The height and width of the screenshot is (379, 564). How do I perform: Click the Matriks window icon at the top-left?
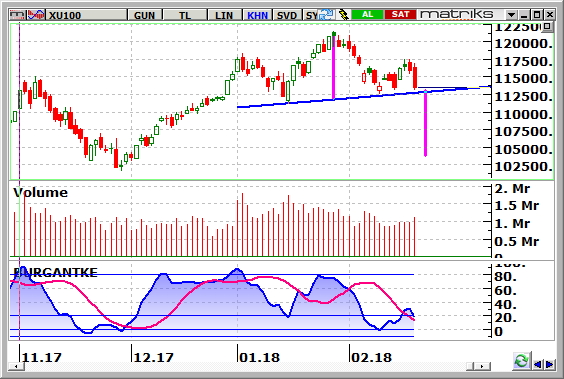(x=18, y=15)
